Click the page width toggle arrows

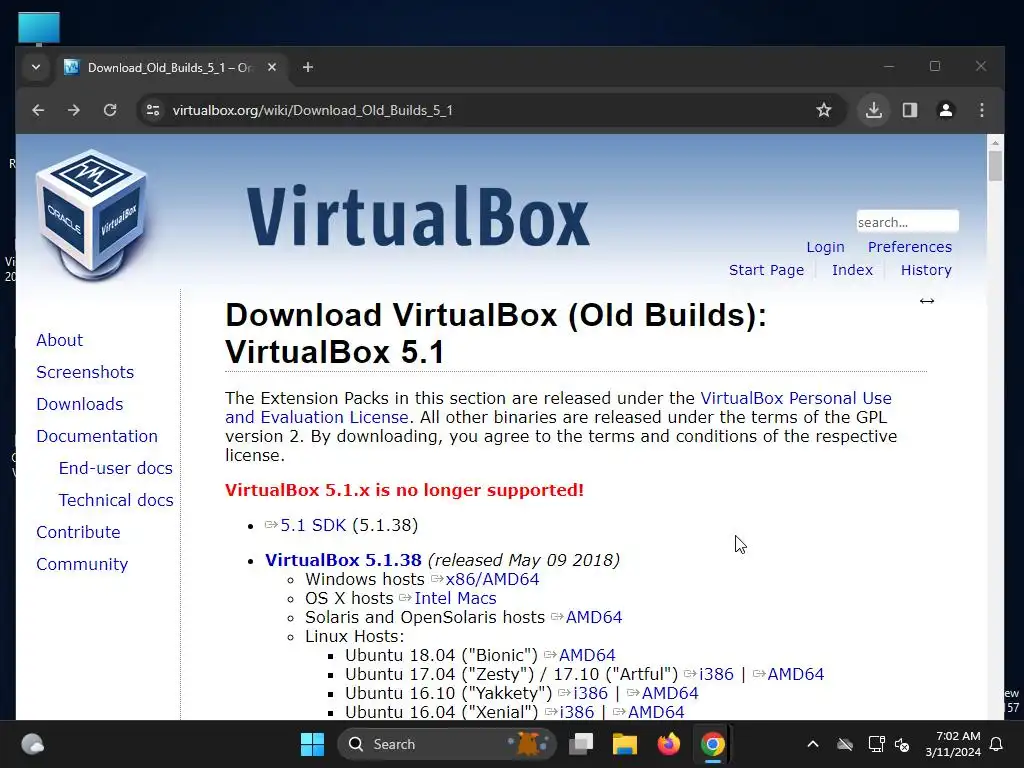tap(927, 301)
